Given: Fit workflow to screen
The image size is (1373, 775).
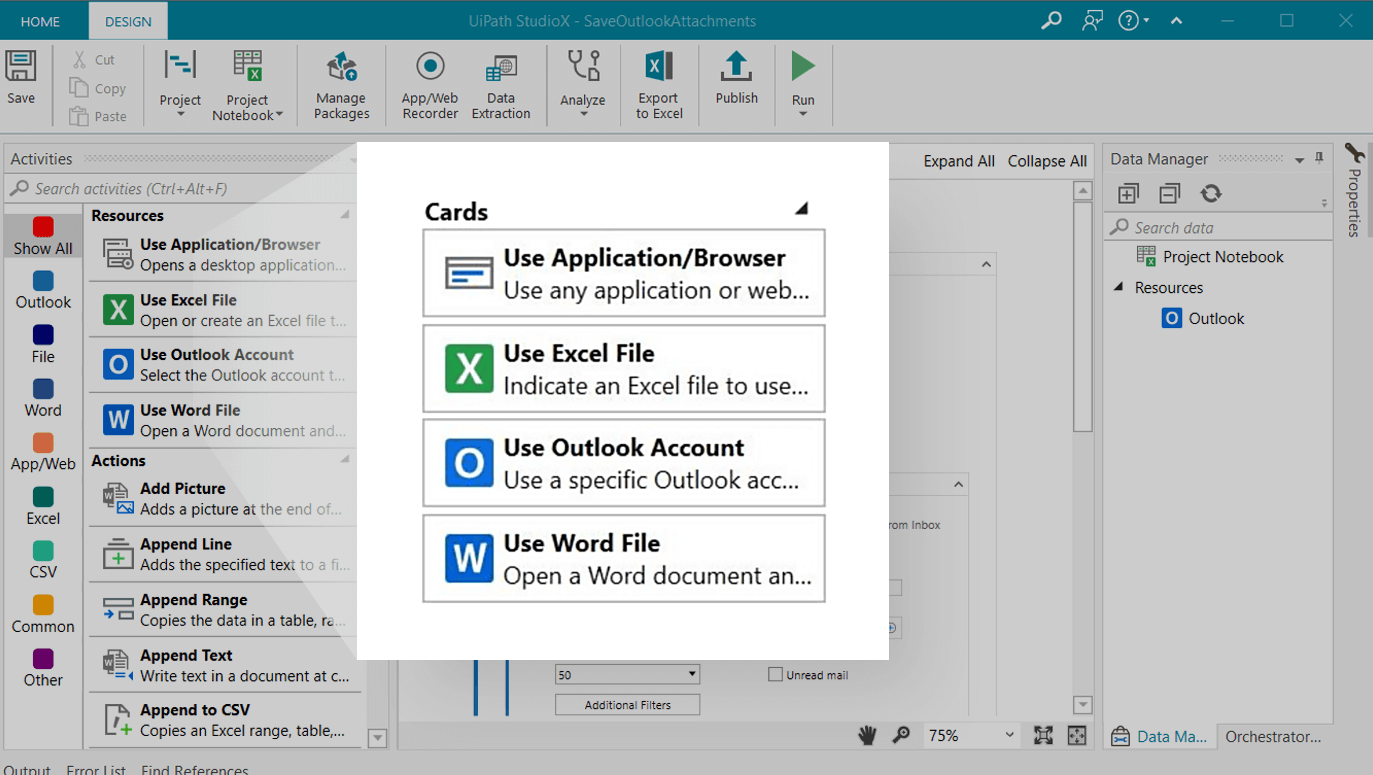Looking at the screenshot, I should click(1043, 735).
